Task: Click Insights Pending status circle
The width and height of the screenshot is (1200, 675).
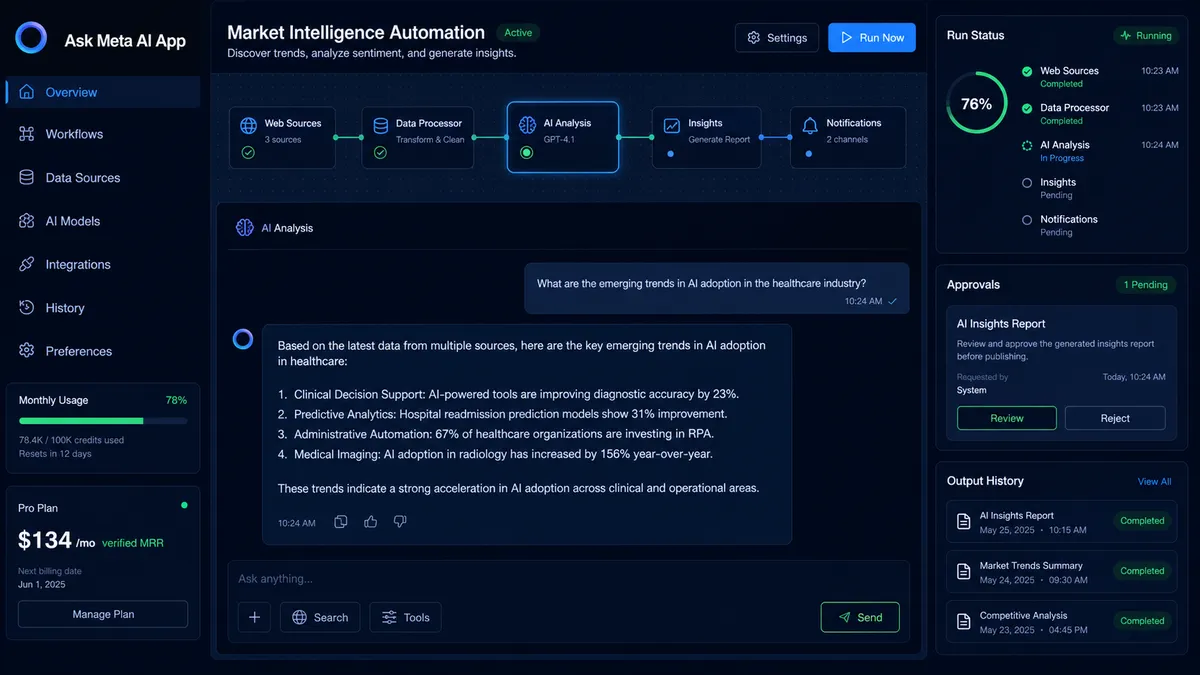Action: pyautogui.click(x=1027, y=183)
